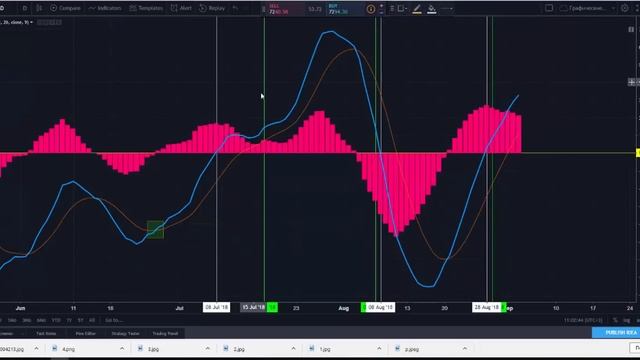The width and height of the screenshot is (640, 360).
Task: Click the 08 Jul '18 date label
Action: click(216, 307)
